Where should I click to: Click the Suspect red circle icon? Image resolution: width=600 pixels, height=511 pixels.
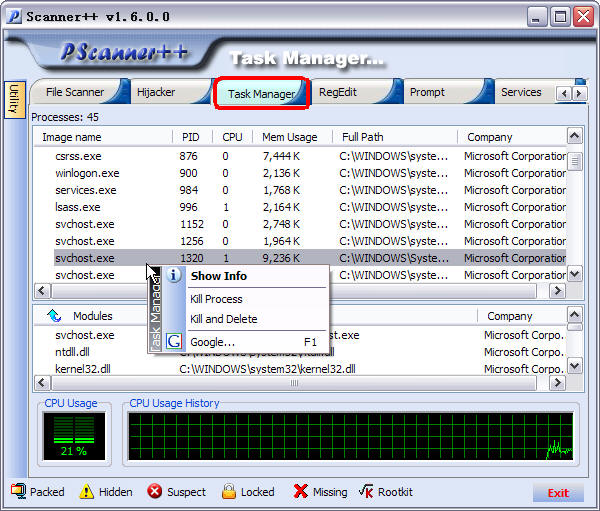(x=155, y=491)
